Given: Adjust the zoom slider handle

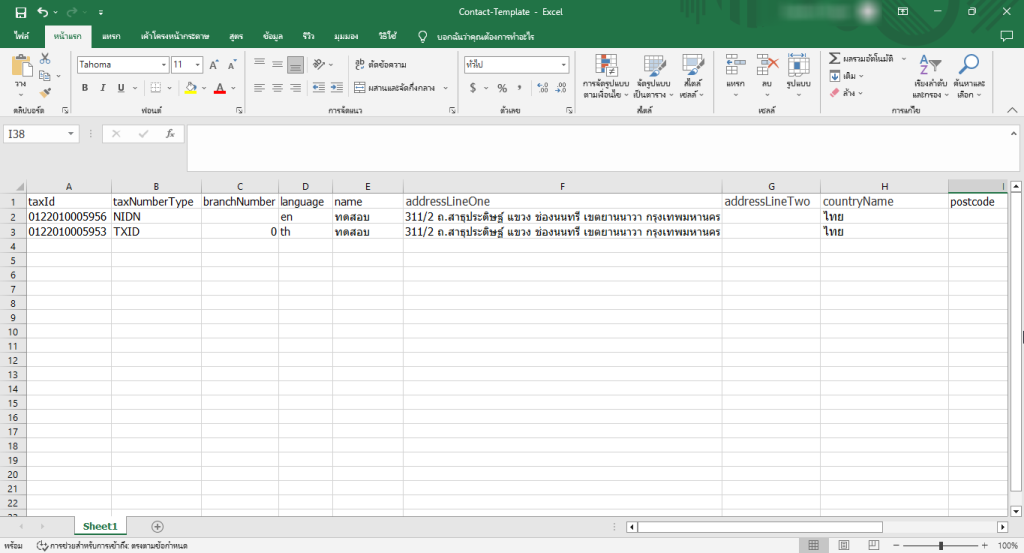Looking at the screenshot, I should 941,545.
